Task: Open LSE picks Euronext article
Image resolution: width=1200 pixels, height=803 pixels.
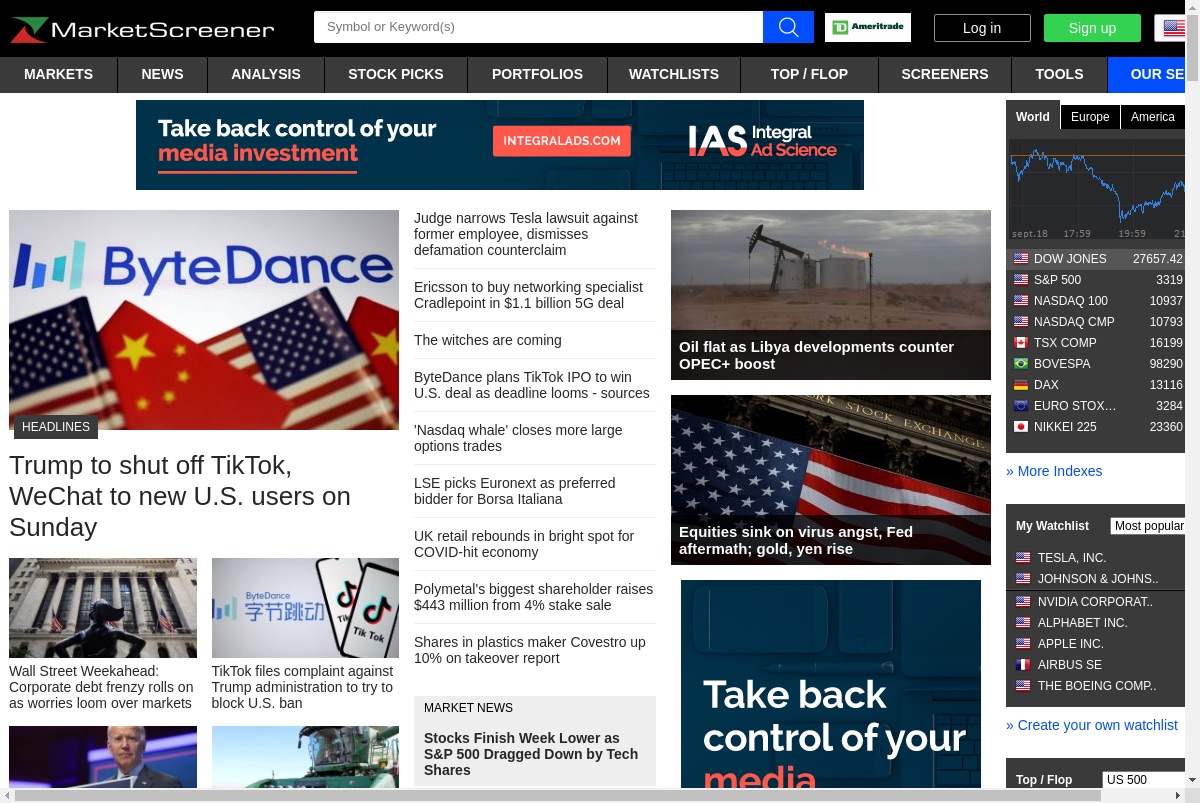Action: coord(515,491)
